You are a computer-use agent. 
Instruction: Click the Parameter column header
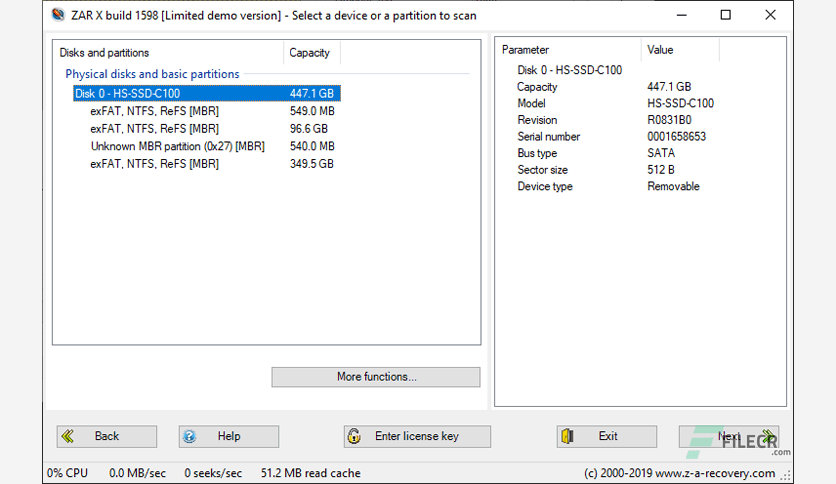569,50
